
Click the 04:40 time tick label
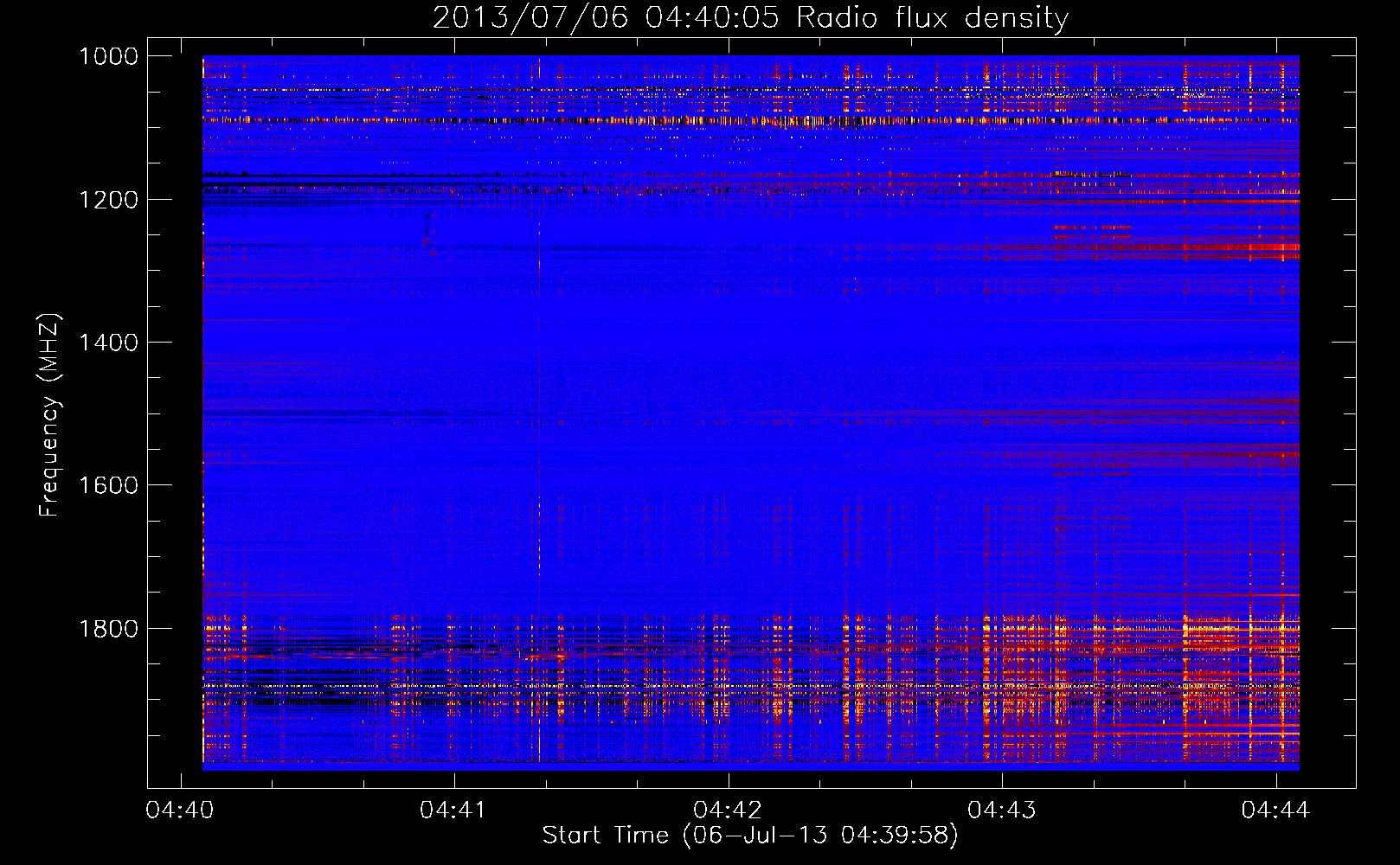(x=180, y=810)
